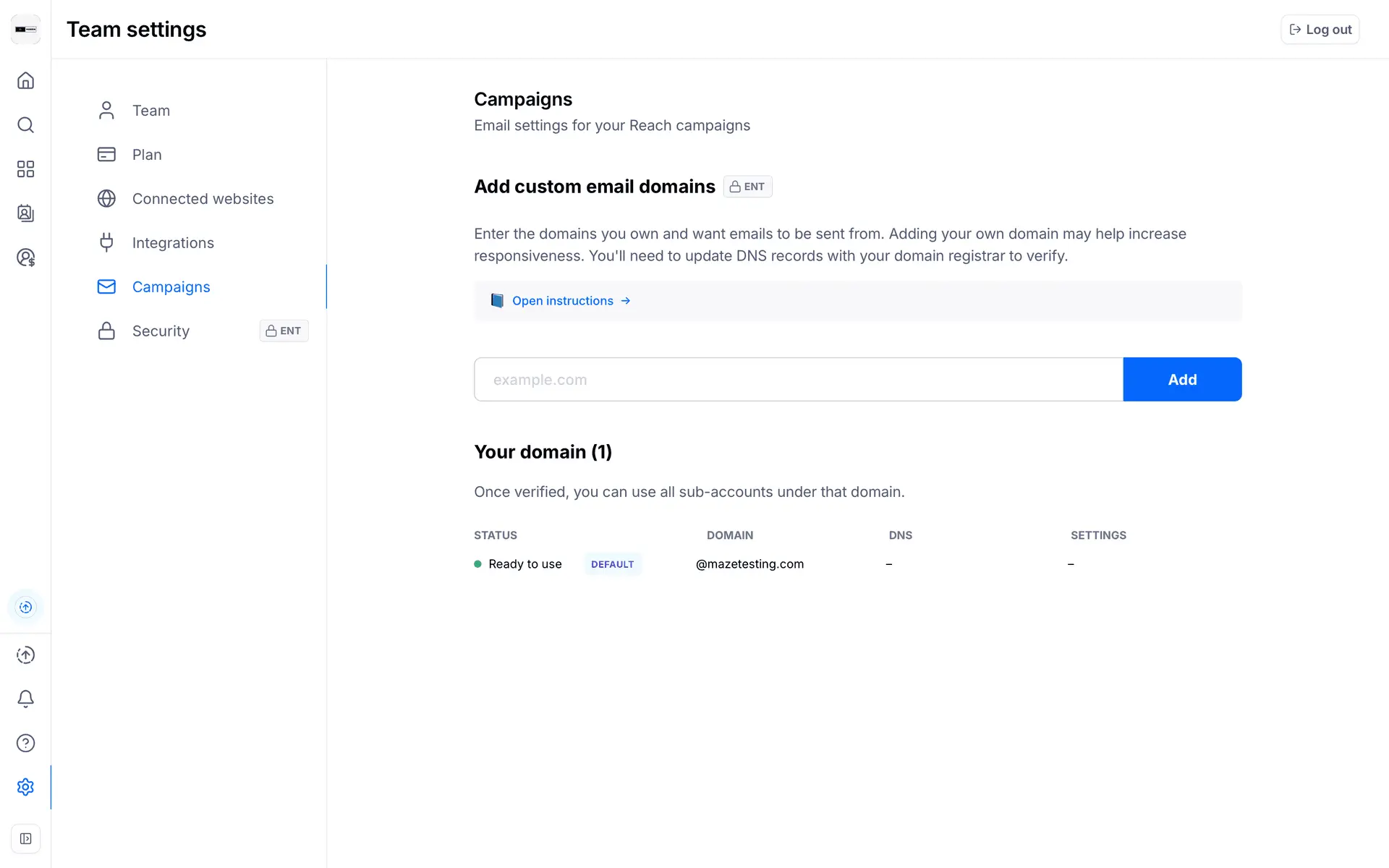Screen dimensions: 1389x868
Task: Open the grid dashboard icon
Action: point(25,169)
